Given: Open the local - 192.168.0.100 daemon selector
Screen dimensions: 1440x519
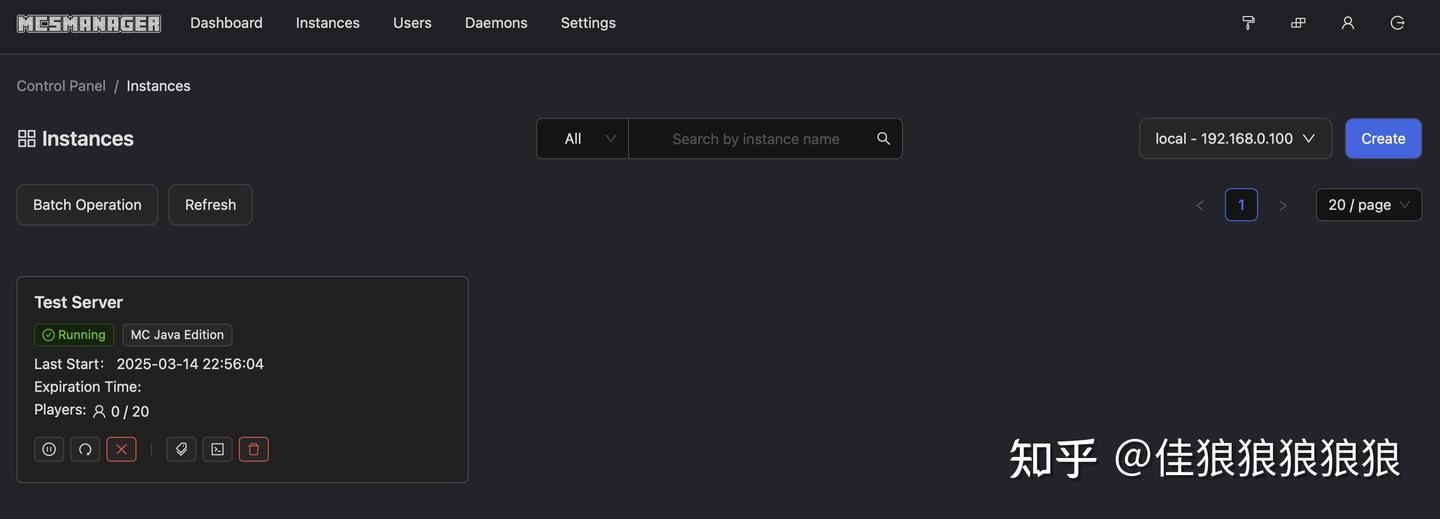Looking at the screenshot, I should (1235, 139).
